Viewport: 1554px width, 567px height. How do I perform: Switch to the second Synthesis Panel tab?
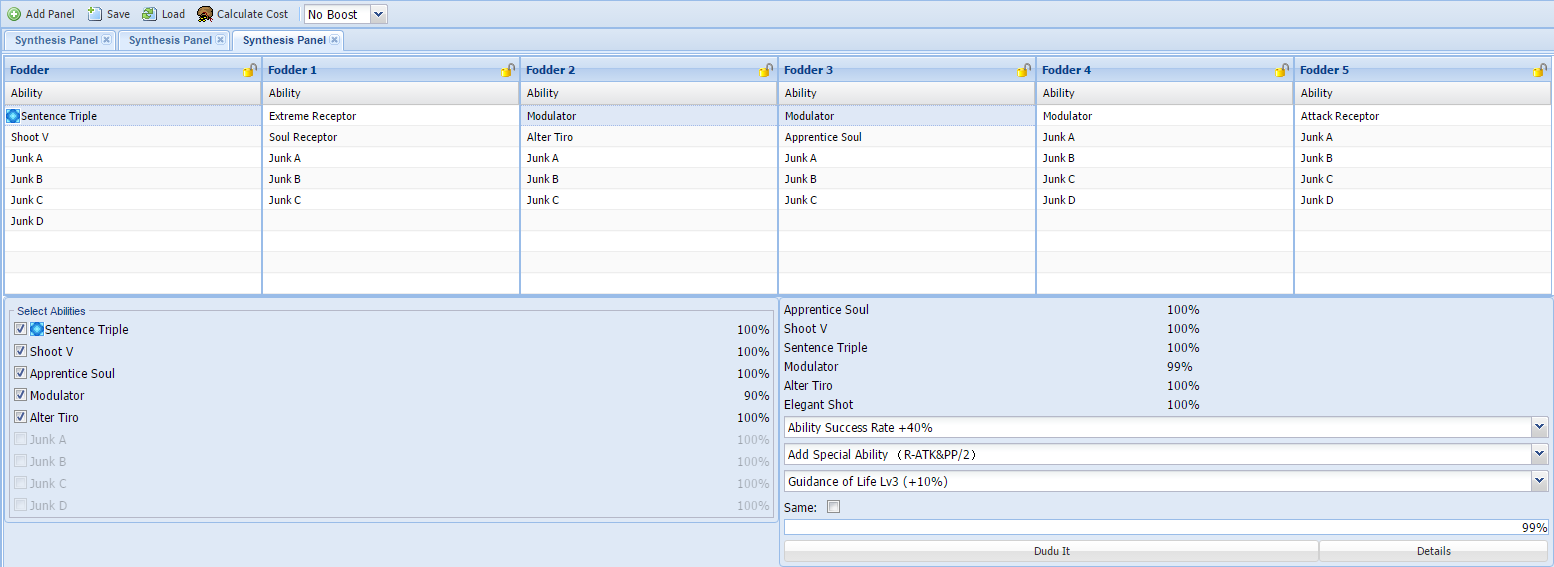[x=170, y=40]
